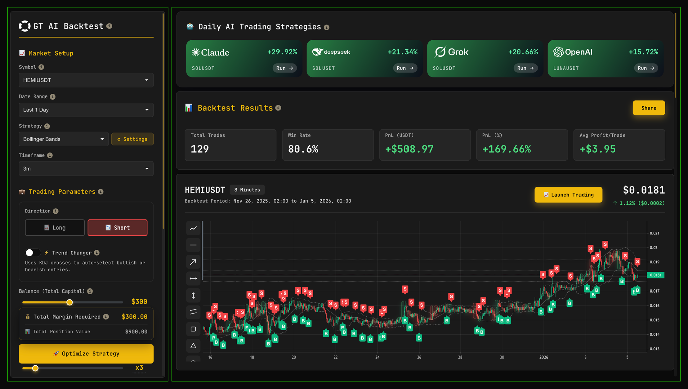Toggle the Trend Changer switch
Image resolution: width=688 pixels, height=389 pixels.
32,253
